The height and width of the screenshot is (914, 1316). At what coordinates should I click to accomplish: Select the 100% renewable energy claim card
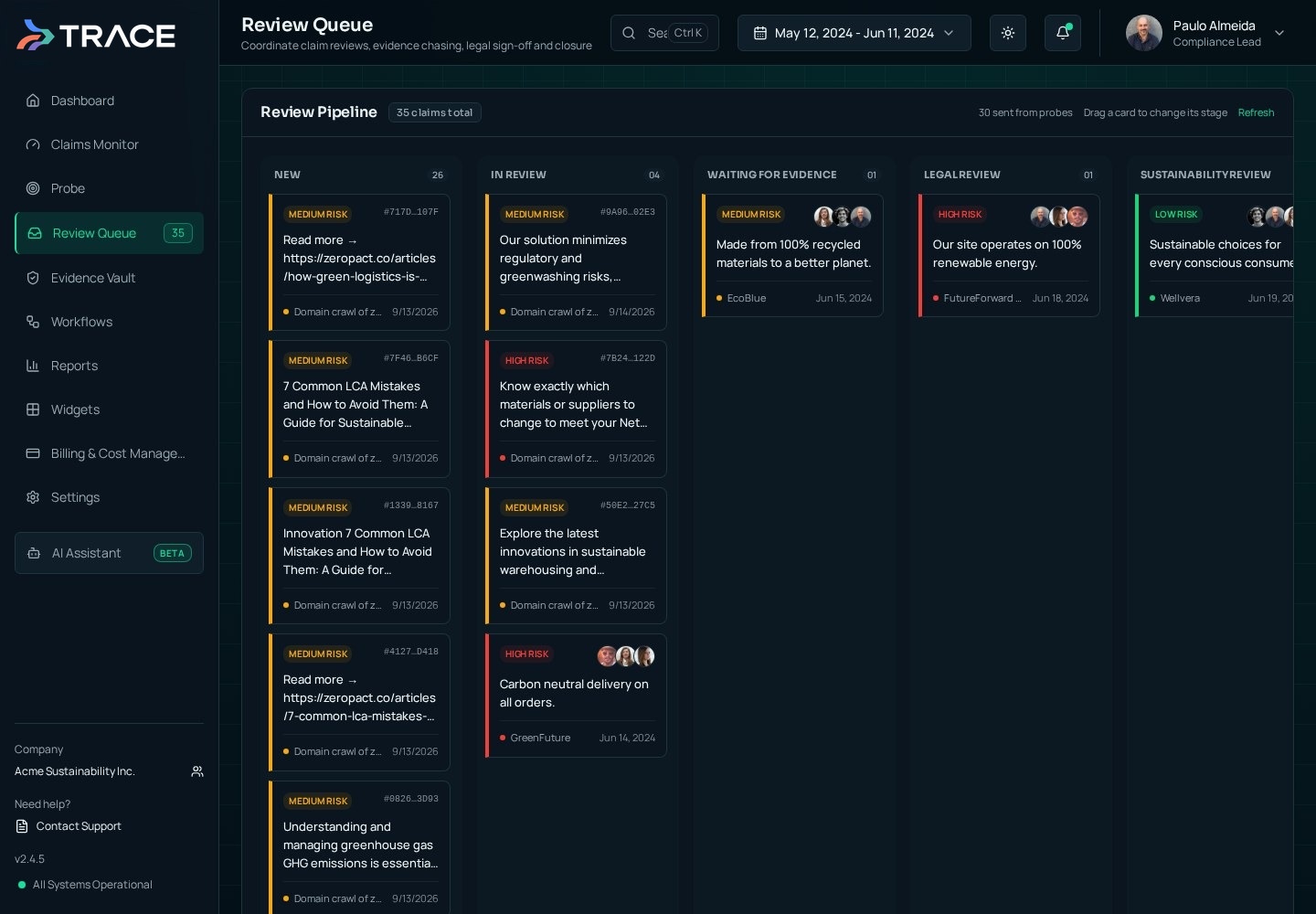click(x=1009, y=256)
